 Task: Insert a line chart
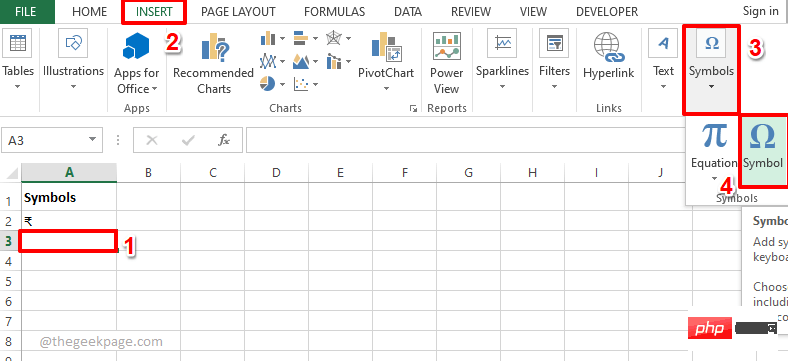(x=268, y=61)
